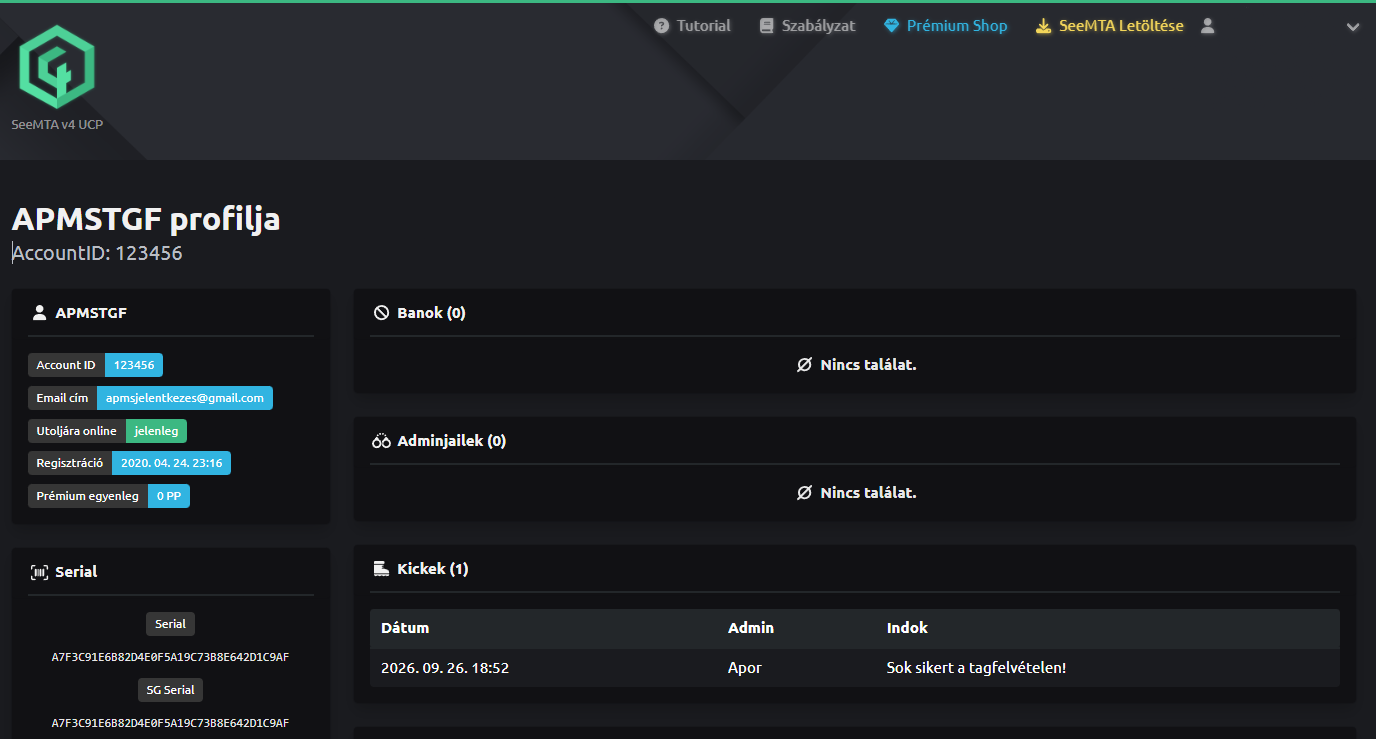Open the user account icon in header
The image size is (1376, 739).
coord(1208,26)
